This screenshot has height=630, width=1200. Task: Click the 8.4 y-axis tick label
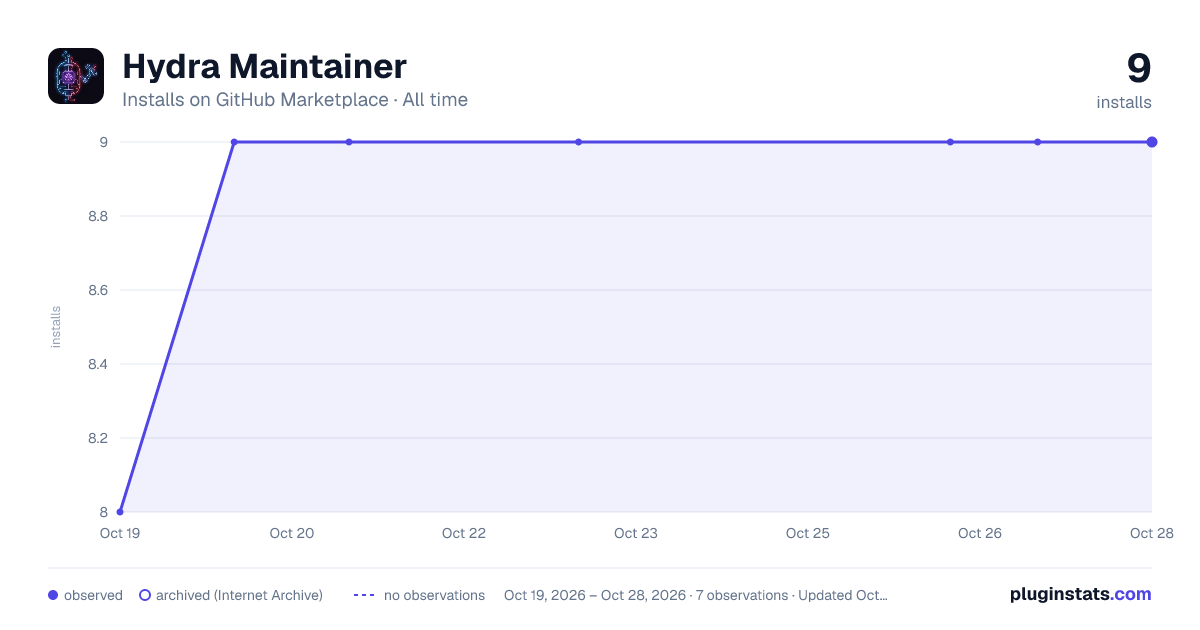(x=98, y=364)
